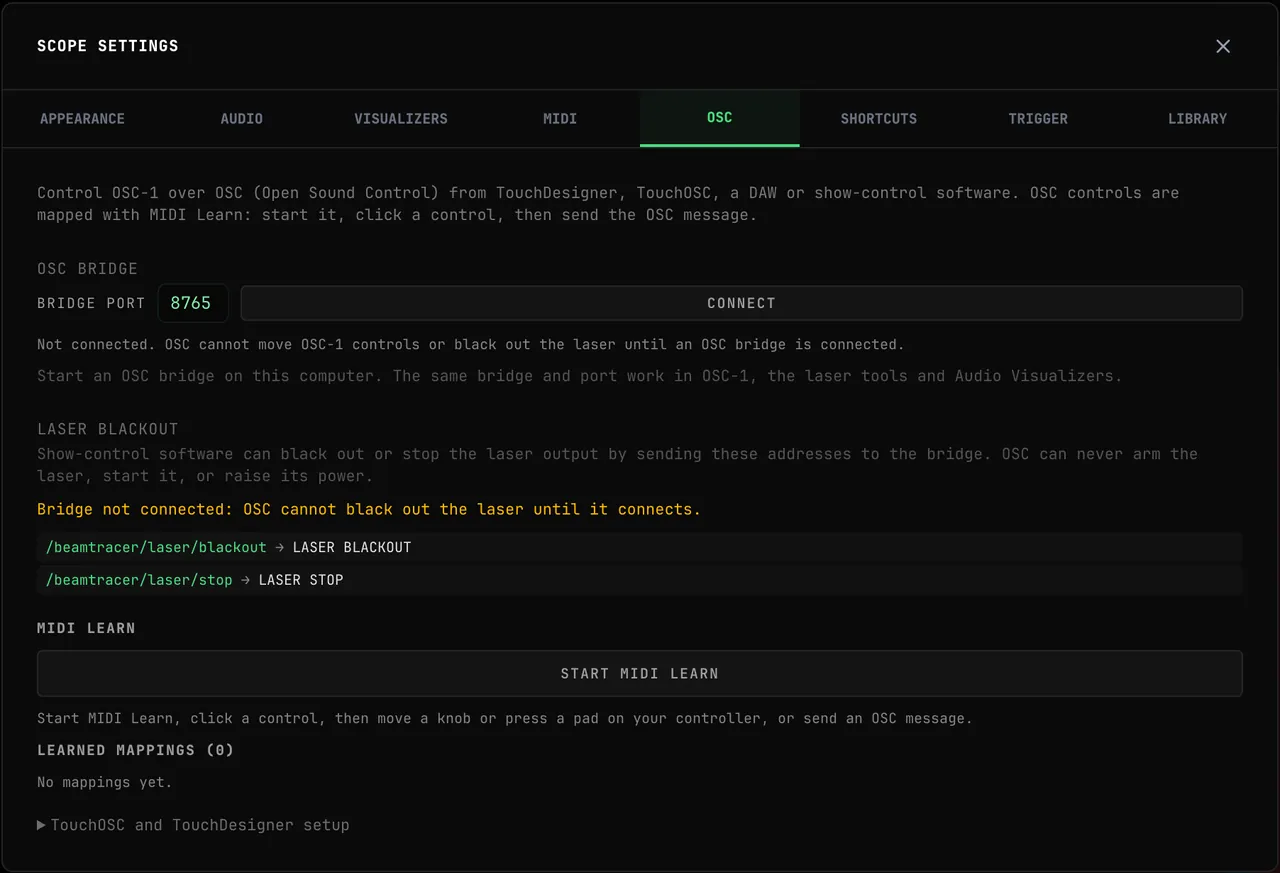The width and height of the screenshot is (1280, 873).
Task: Go to the Visualizers tab
Action: [x=401, y=118]
